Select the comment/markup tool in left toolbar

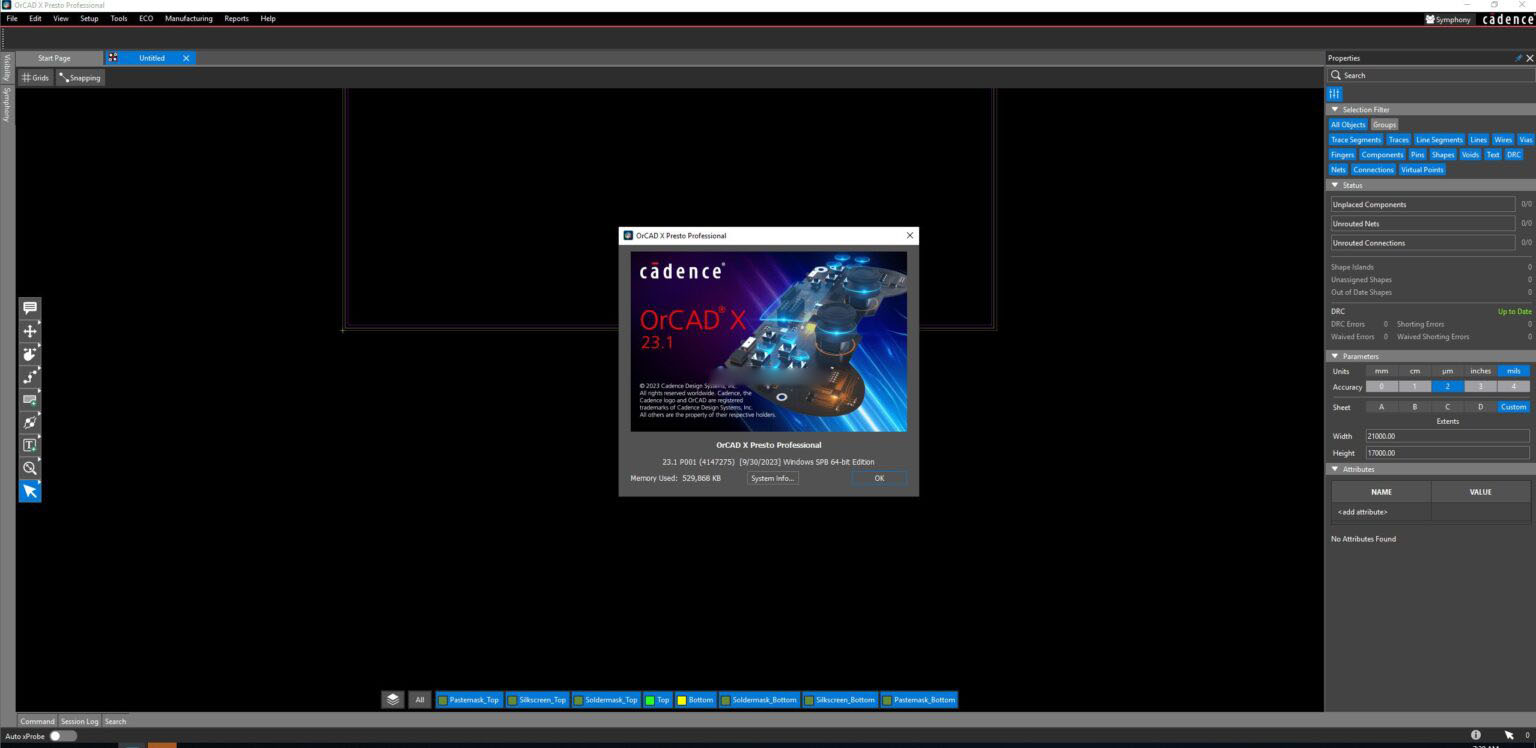[x=30, y=308]
